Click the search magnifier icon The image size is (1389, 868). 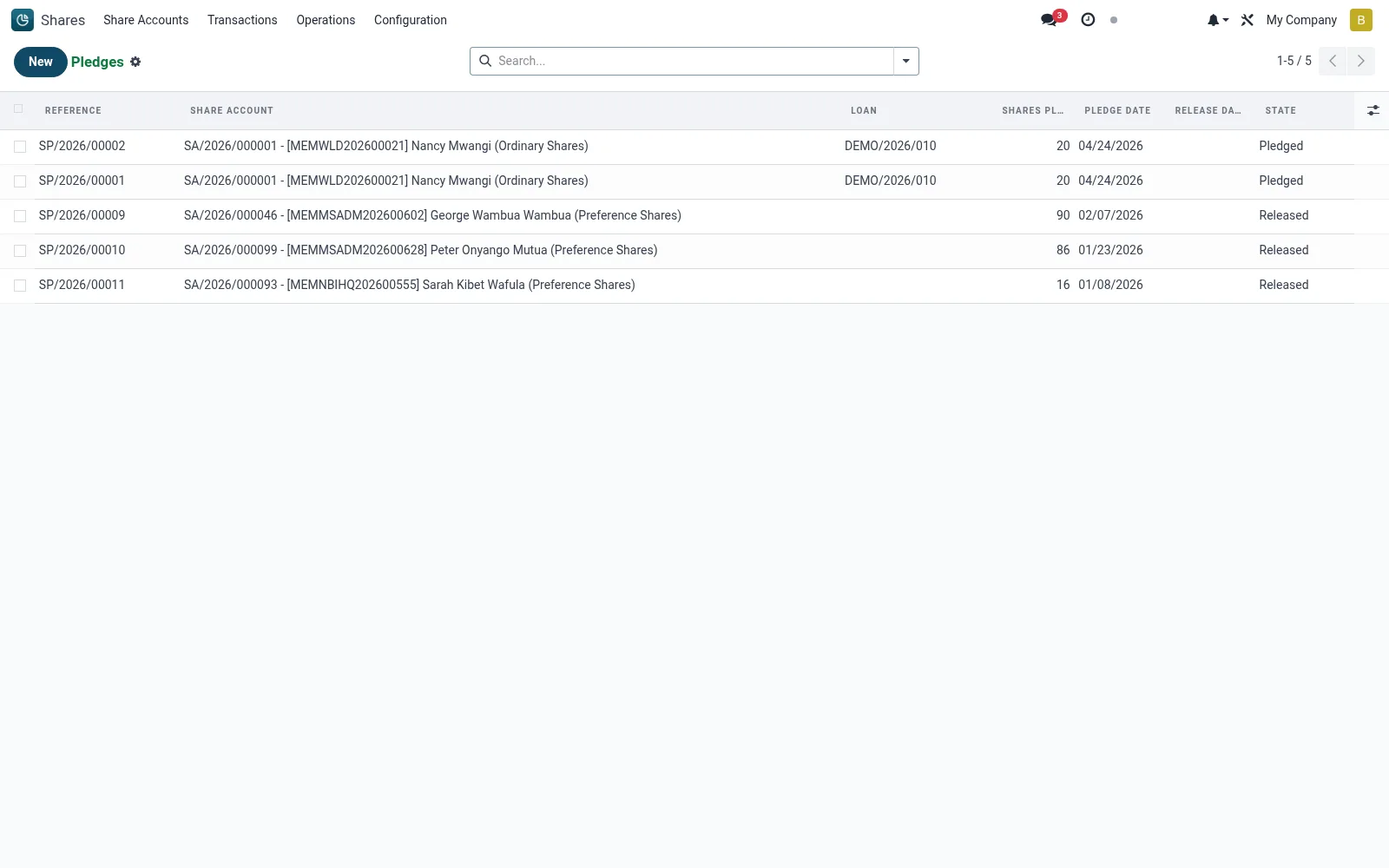click(x=485, y=61)
